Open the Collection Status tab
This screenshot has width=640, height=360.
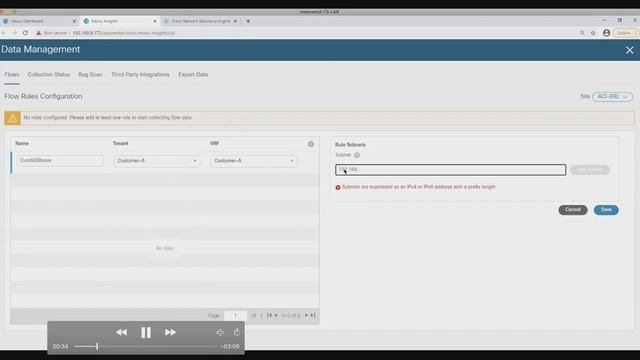click(x=49, y=75)
